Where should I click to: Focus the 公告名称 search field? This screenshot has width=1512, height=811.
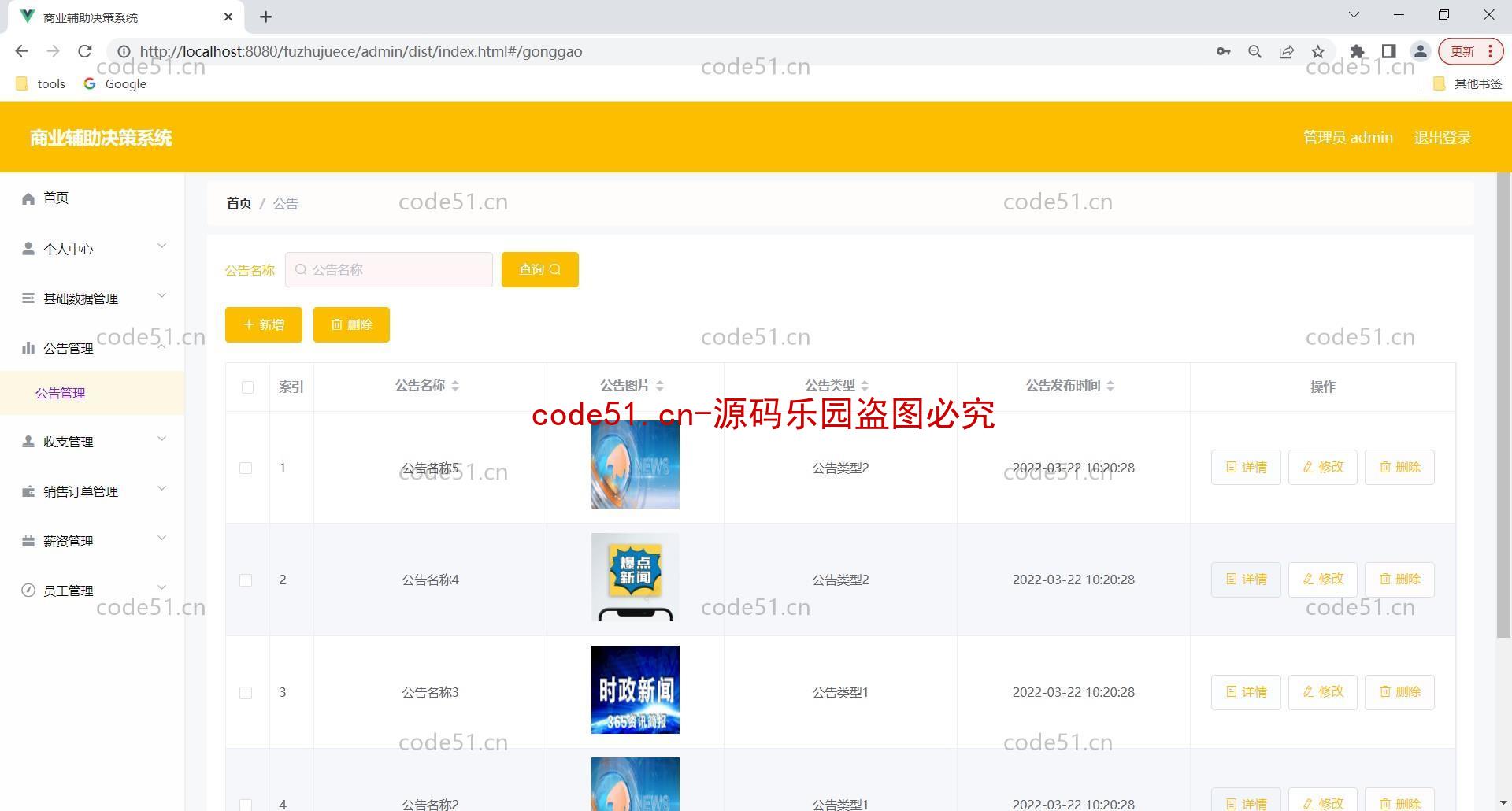tap(389, 269)
